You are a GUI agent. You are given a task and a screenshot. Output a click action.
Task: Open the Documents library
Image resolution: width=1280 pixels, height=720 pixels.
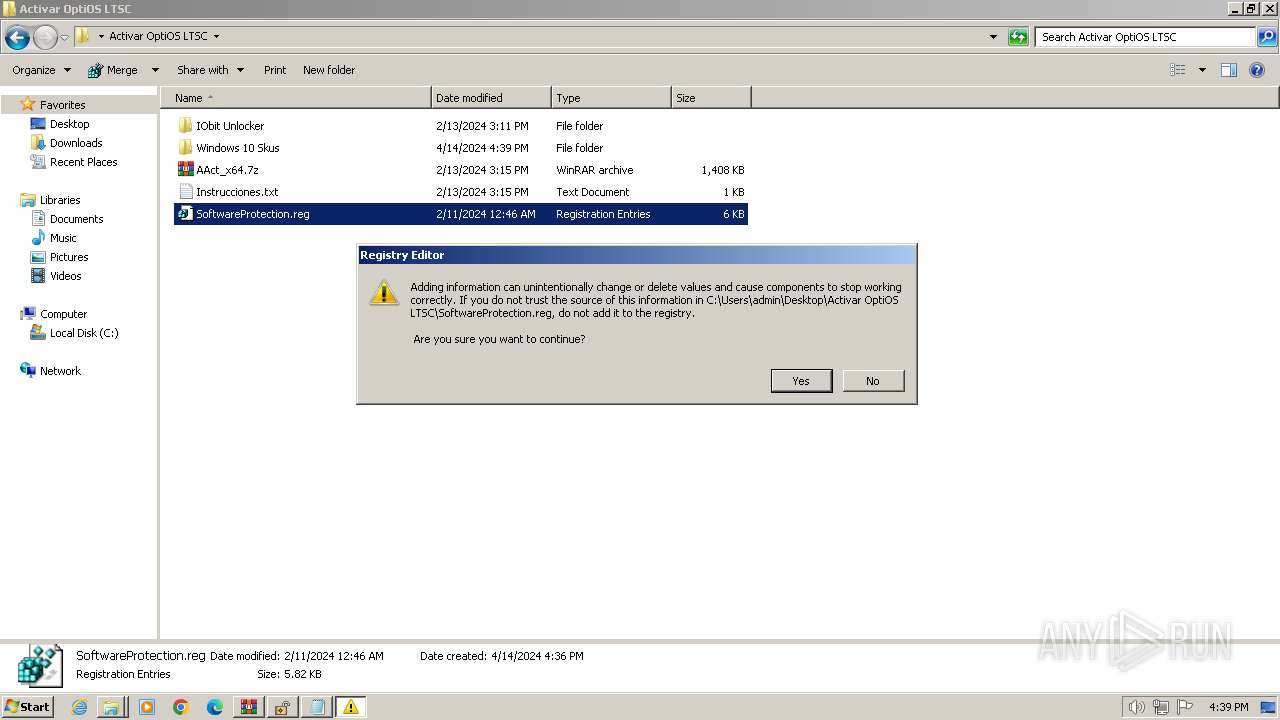[76, 219]
